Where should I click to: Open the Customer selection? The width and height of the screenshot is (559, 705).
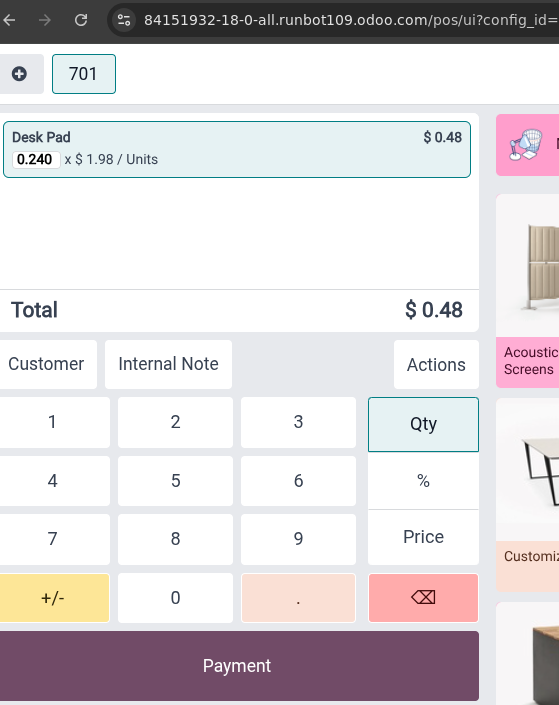click(46, 364)
